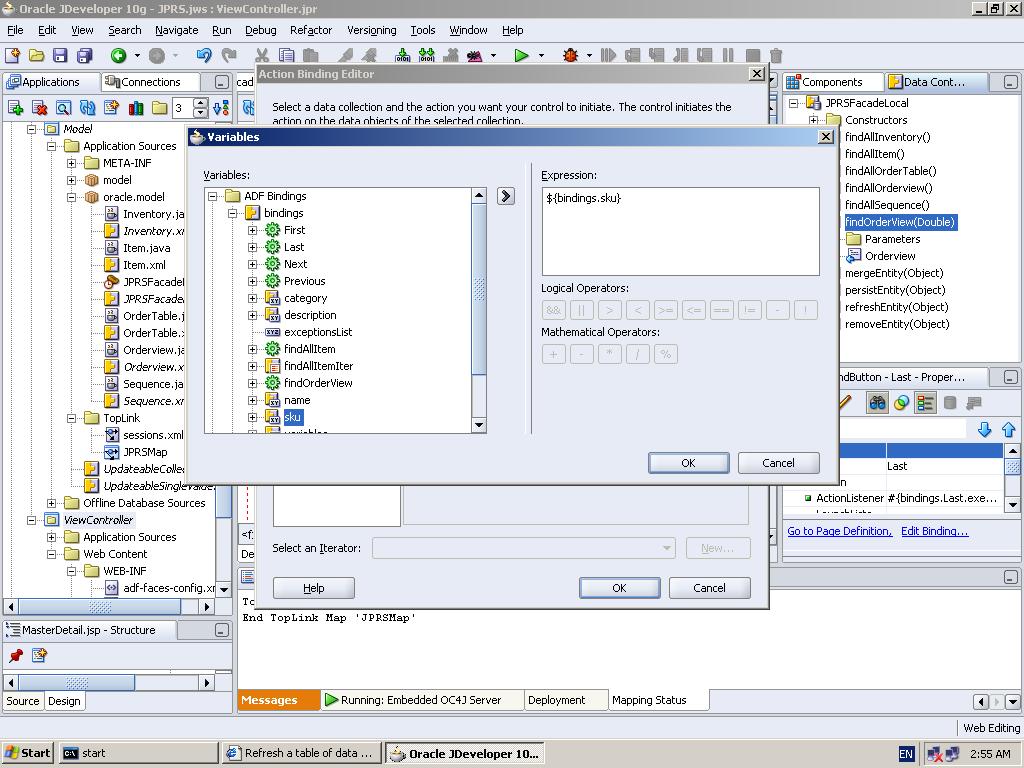Confirm Variables dialog with OK
1024x768 pixels.
click(688, 463)
